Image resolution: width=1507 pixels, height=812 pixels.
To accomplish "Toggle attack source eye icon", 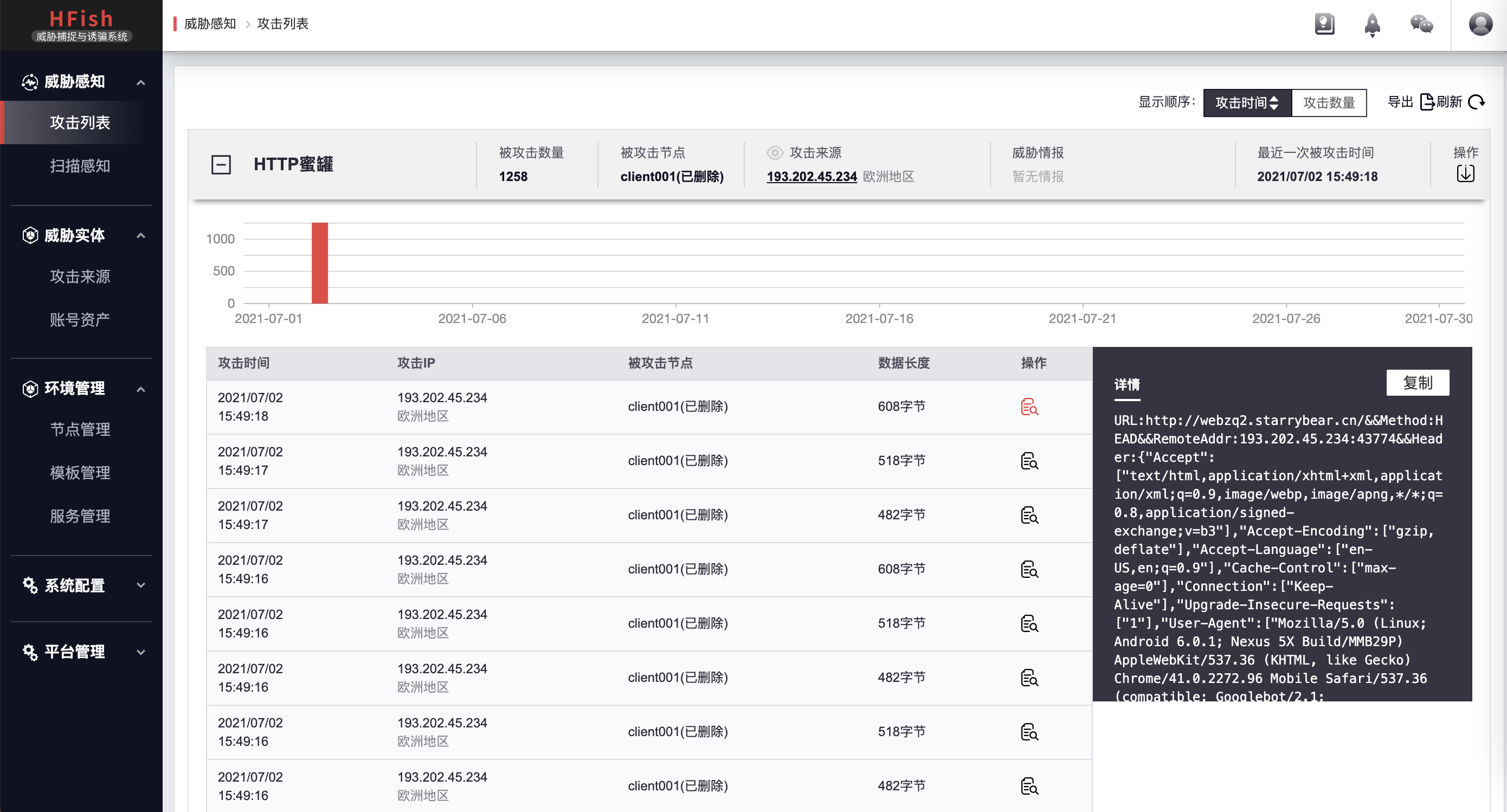I will pos(775,153).
